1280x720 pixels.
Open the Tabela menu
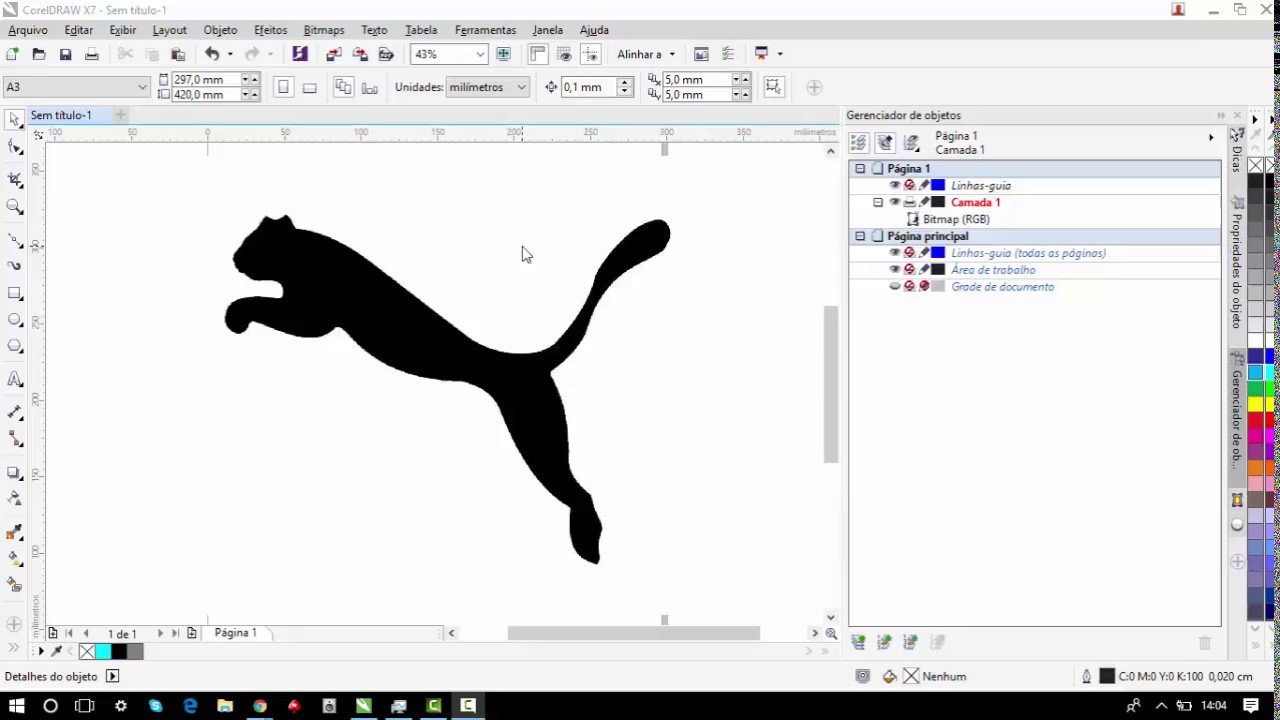tap(421, 30)
